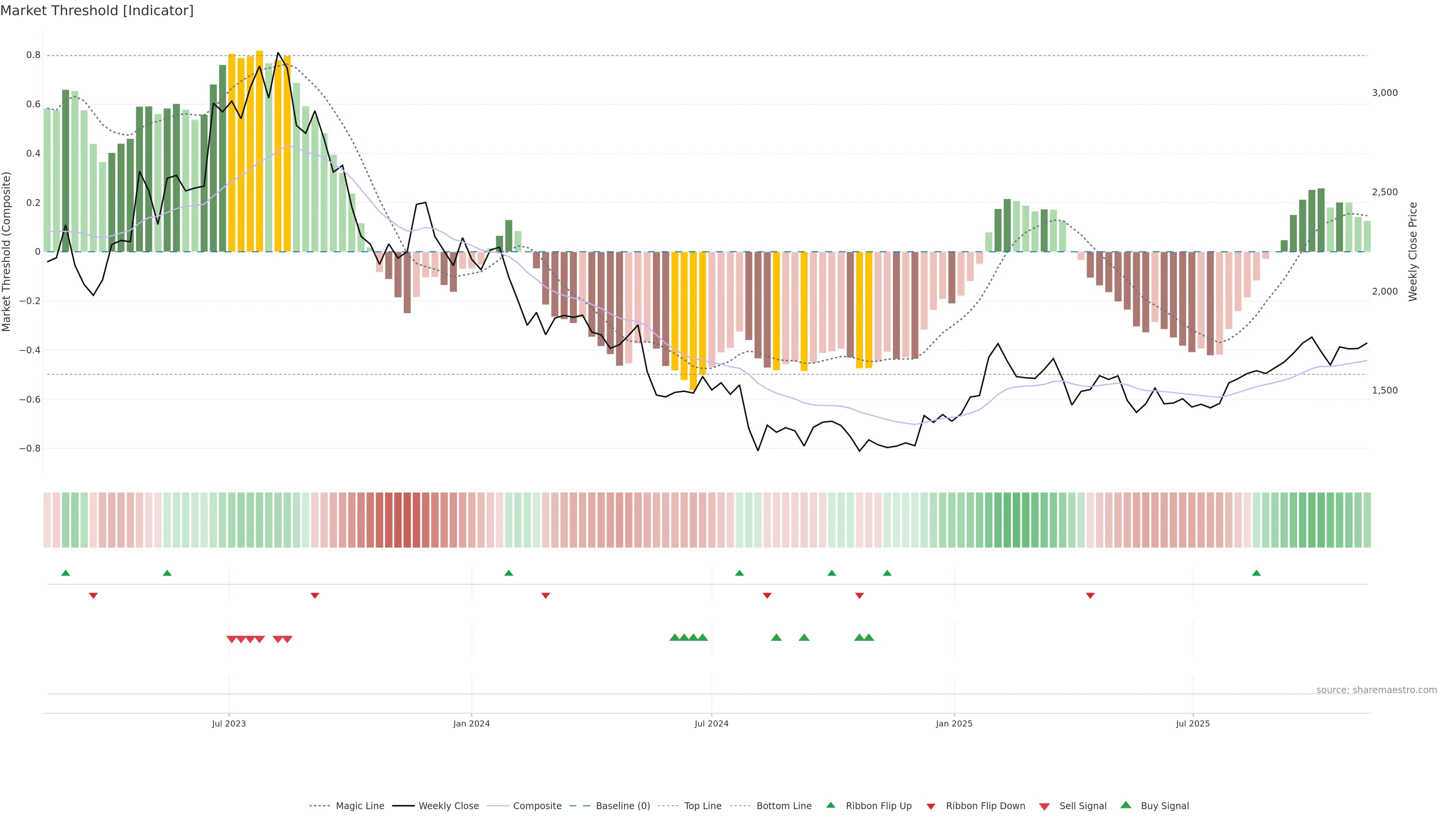Click the Ribbon Flip Up legend triangle icon
The width and height of the screenshot is (1456, 819).
tap(830, 805)
